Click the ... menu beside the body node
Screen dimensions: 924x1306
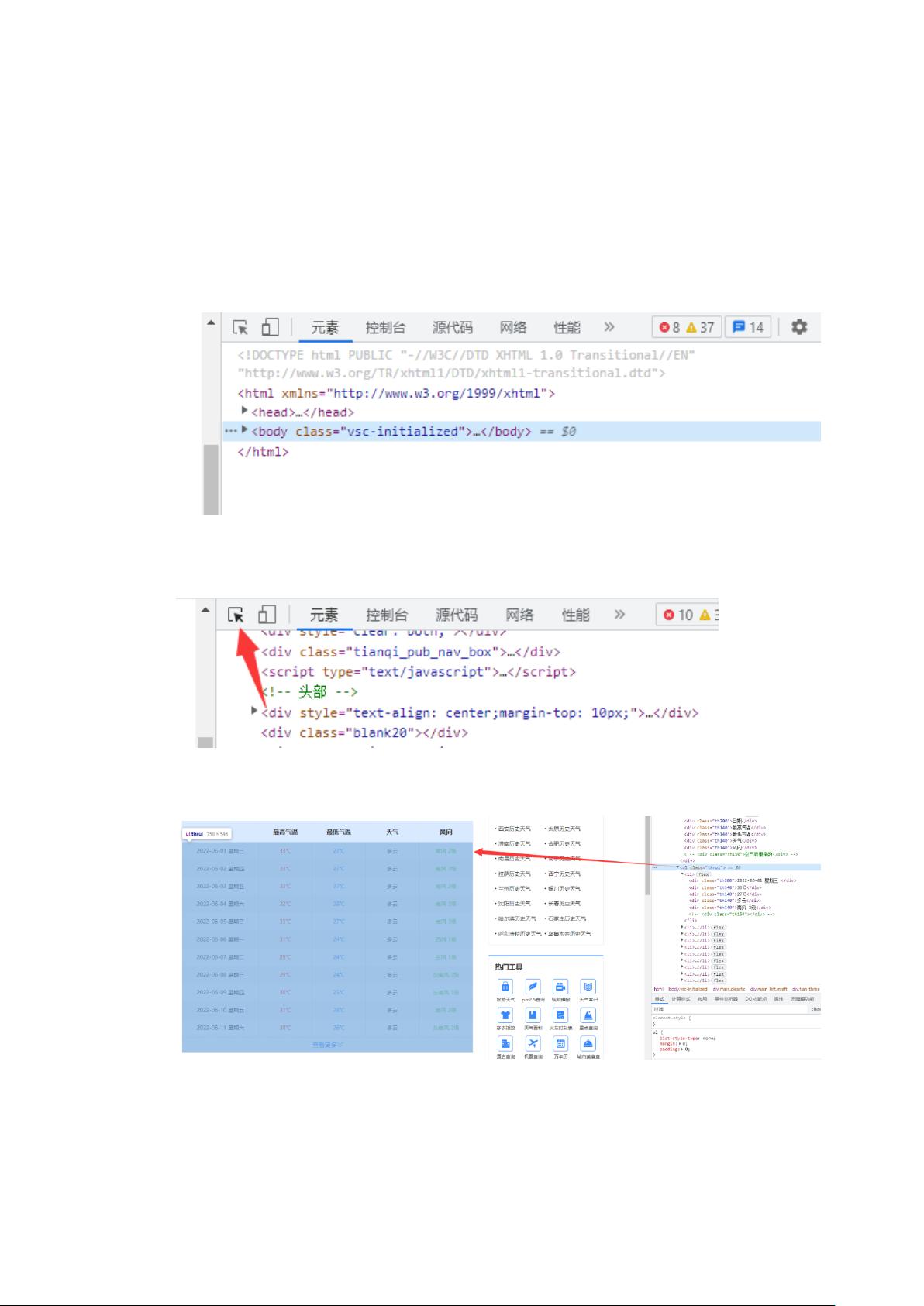230,430
